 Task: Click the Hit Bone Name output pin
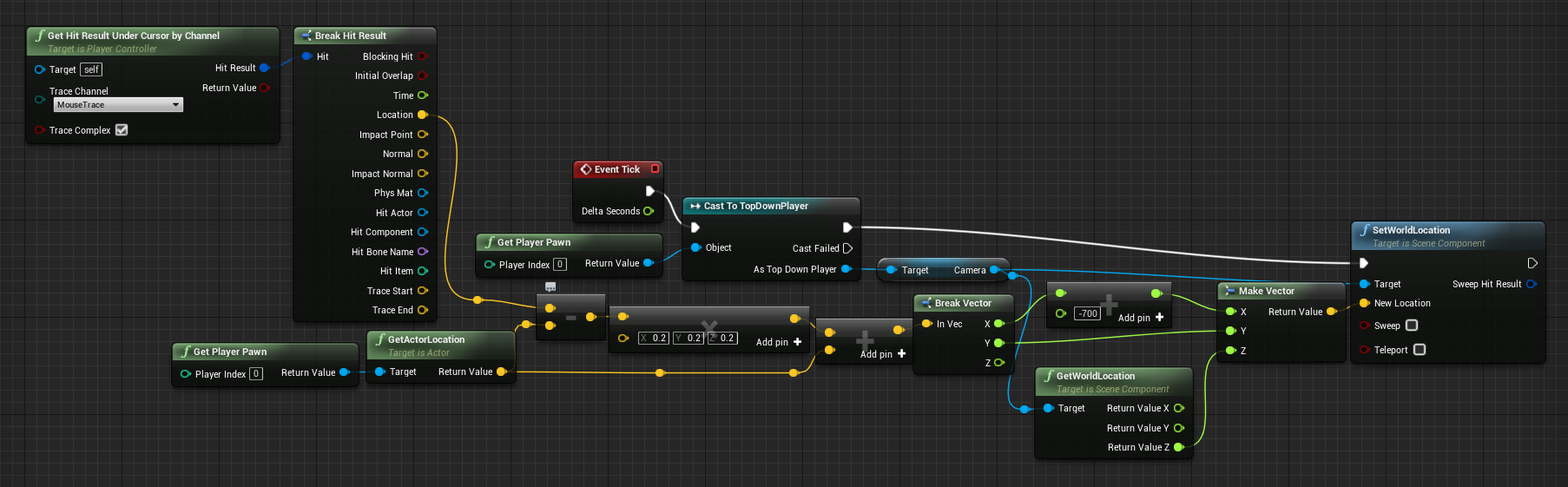tap(423, 252)
